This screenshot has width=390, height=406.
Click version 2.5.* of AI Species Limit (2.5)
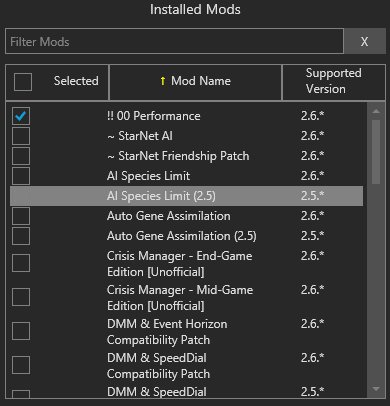pos(312,196)
